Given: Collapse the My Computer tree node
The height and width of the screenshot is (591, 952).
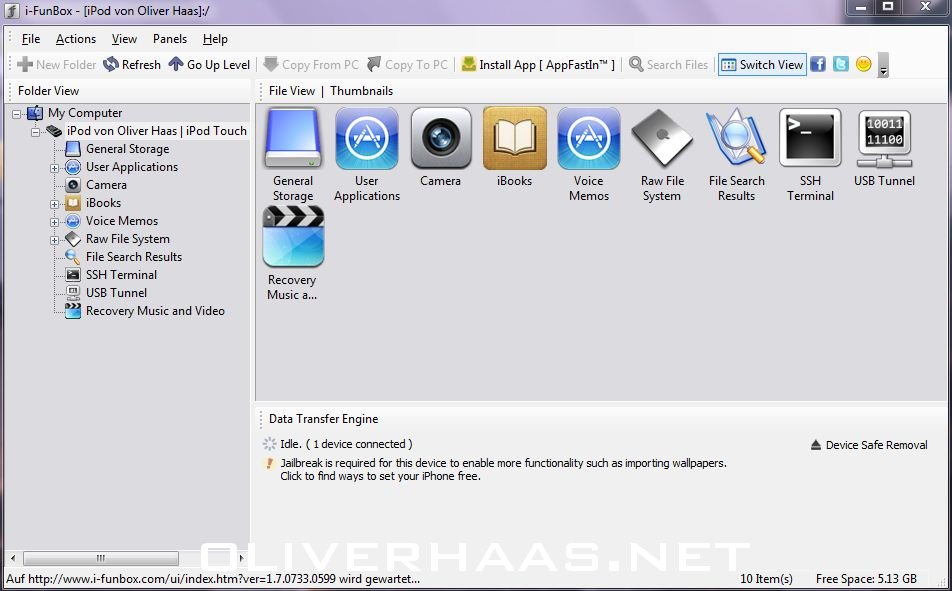Looking at the screenshot, I should pyautogui.click(x=17, y=114).
